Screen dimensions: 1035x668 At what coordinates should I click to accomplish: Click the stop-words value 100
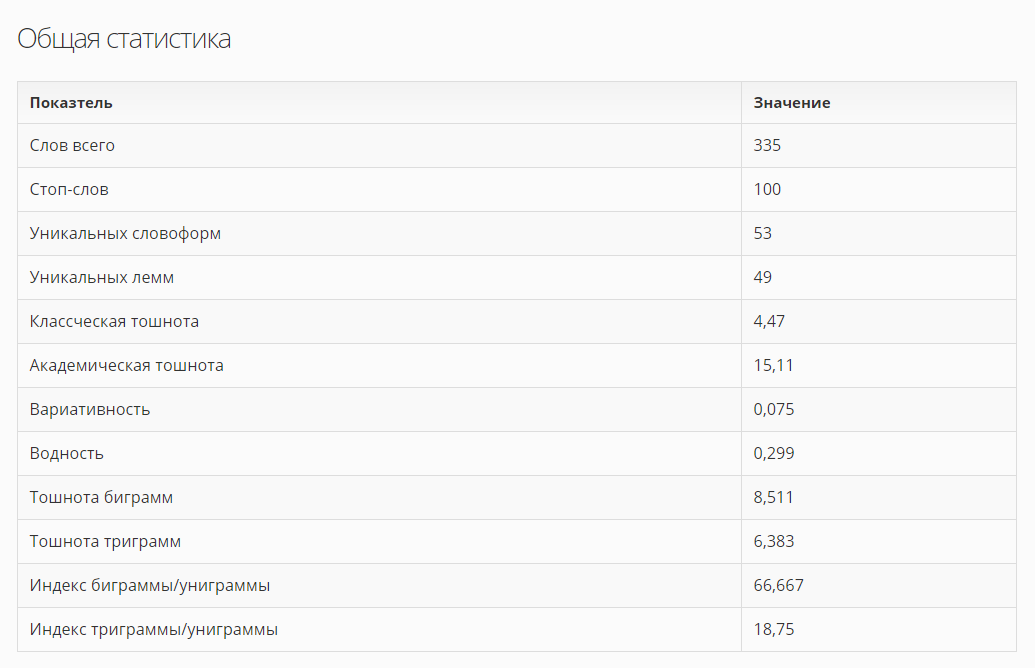[767, 190]
